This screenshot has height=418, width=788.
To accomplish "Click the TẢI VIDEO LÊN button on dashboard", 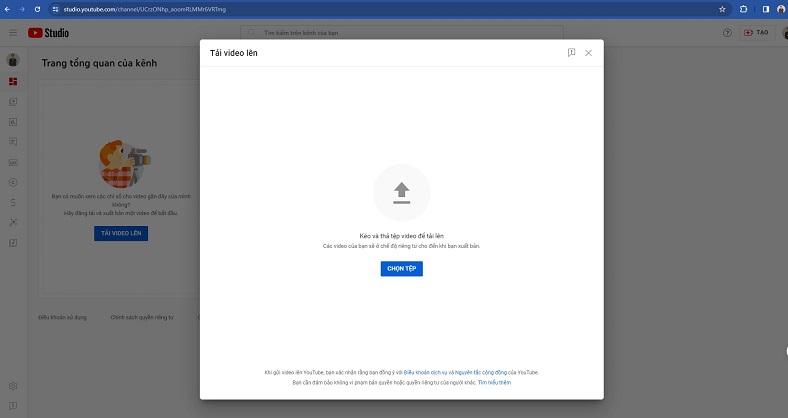I will tap(121, 233).
